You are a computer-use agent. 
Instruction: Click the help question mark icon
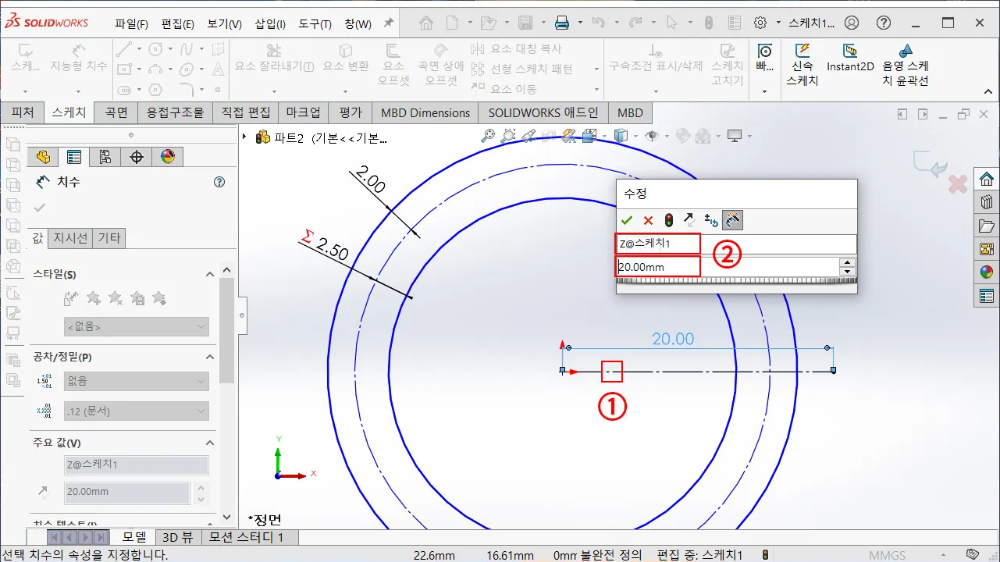coord(883,23)
